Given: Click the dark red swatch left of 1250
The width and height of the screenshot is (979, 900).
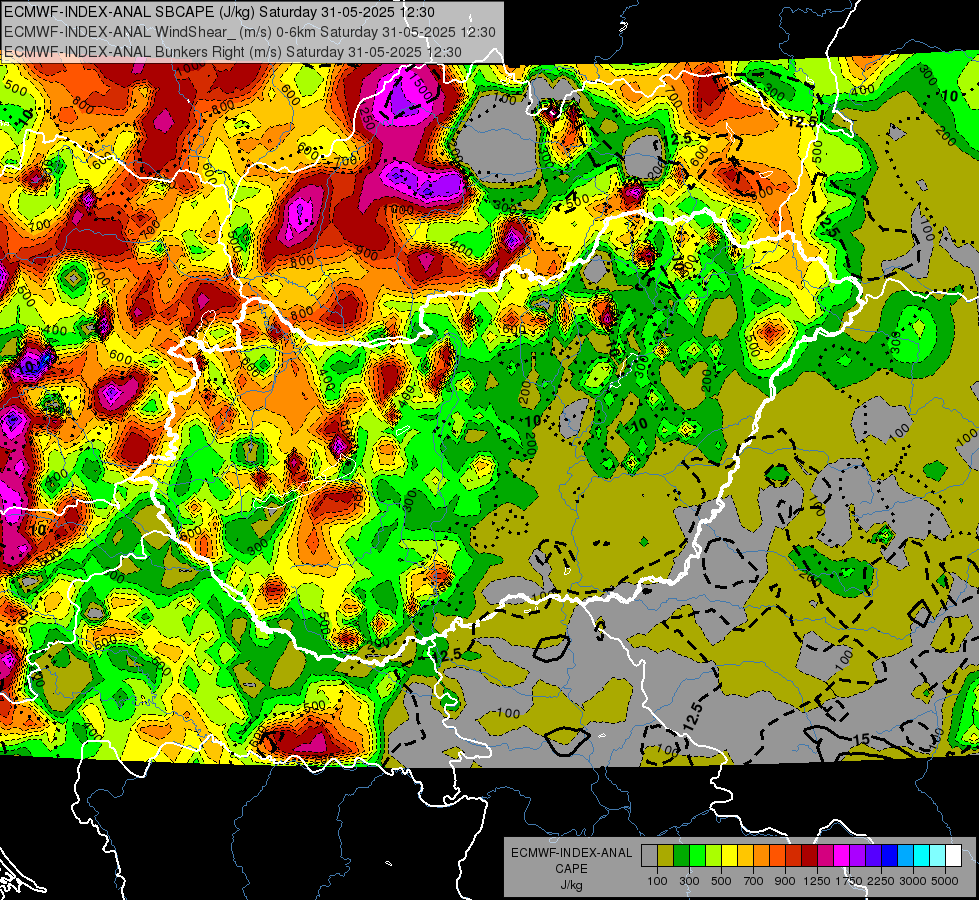Looking at the screenshot, I should (810, 855).
